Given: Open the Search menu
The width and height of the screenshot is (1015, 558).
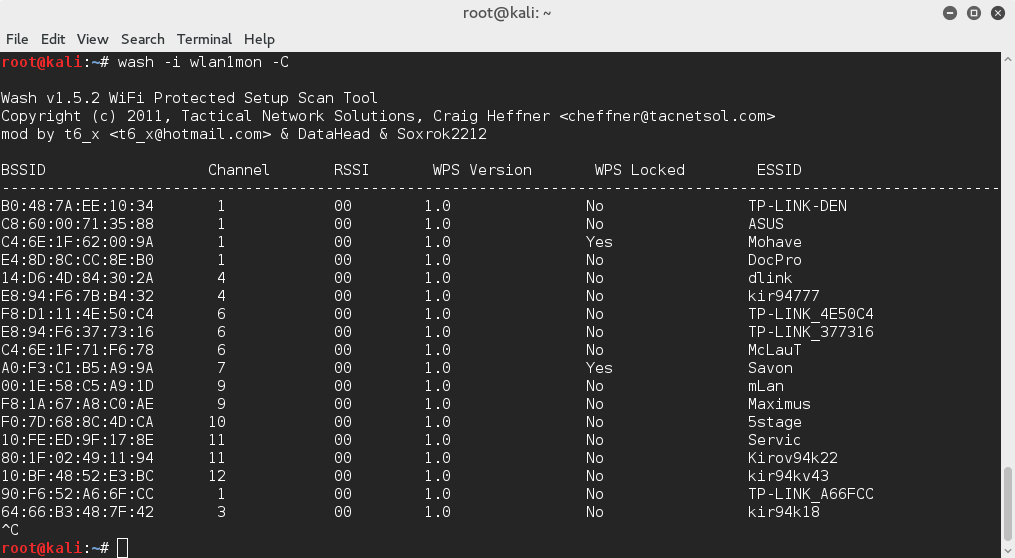Looking at the screenshot, I should pos(142,39).
